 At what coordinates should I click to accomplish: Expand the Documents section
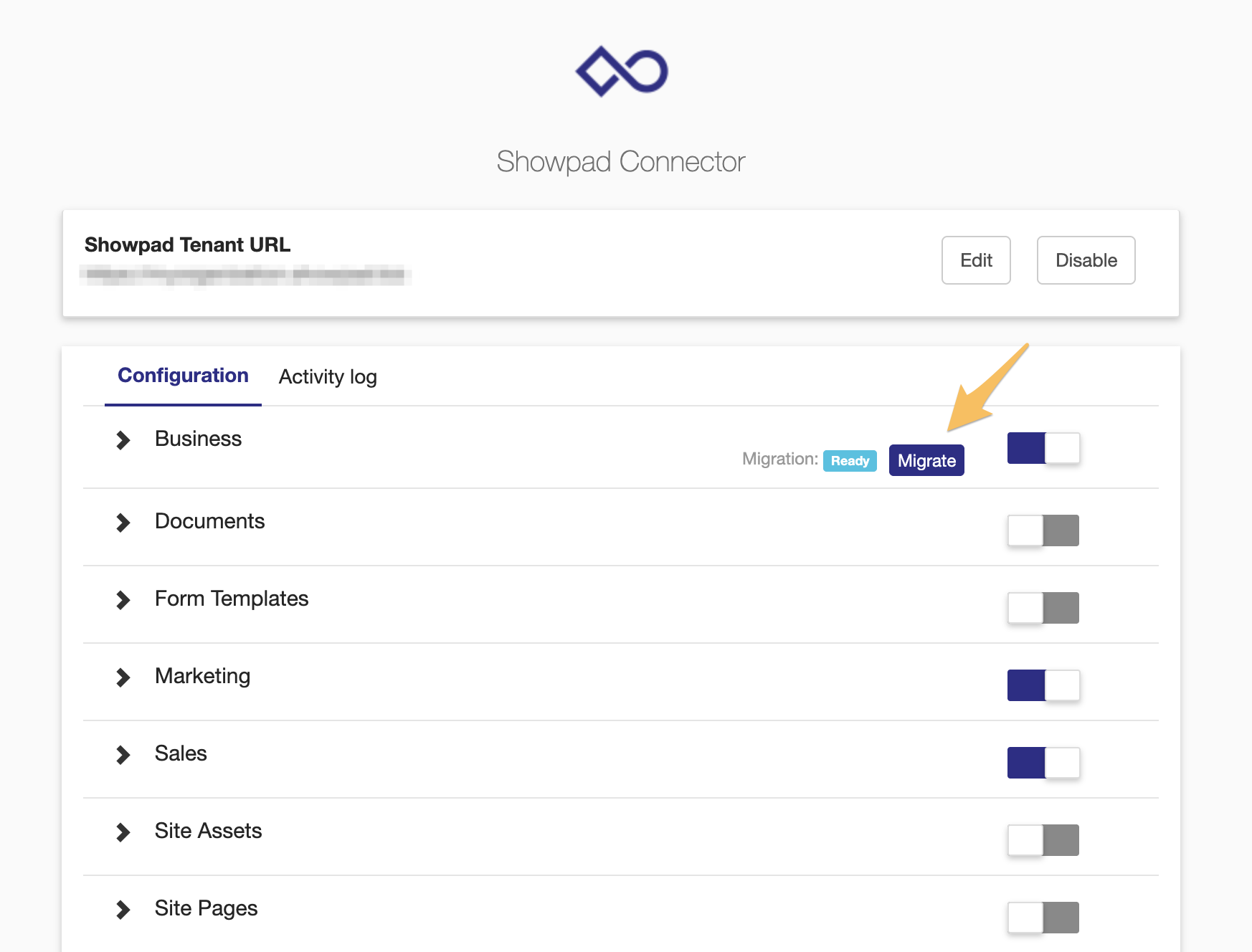[123, 522]
